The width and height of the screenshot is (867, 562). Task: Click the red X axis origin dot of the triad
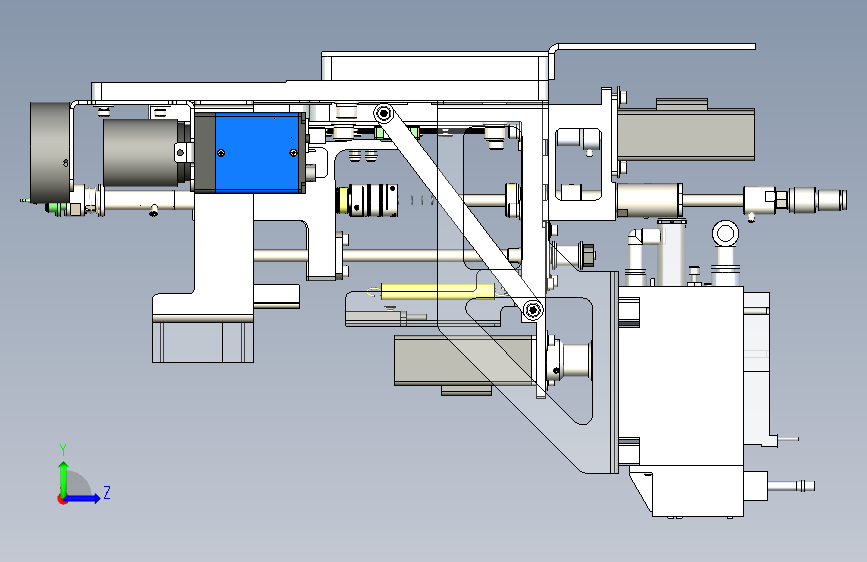pos(62,499)
